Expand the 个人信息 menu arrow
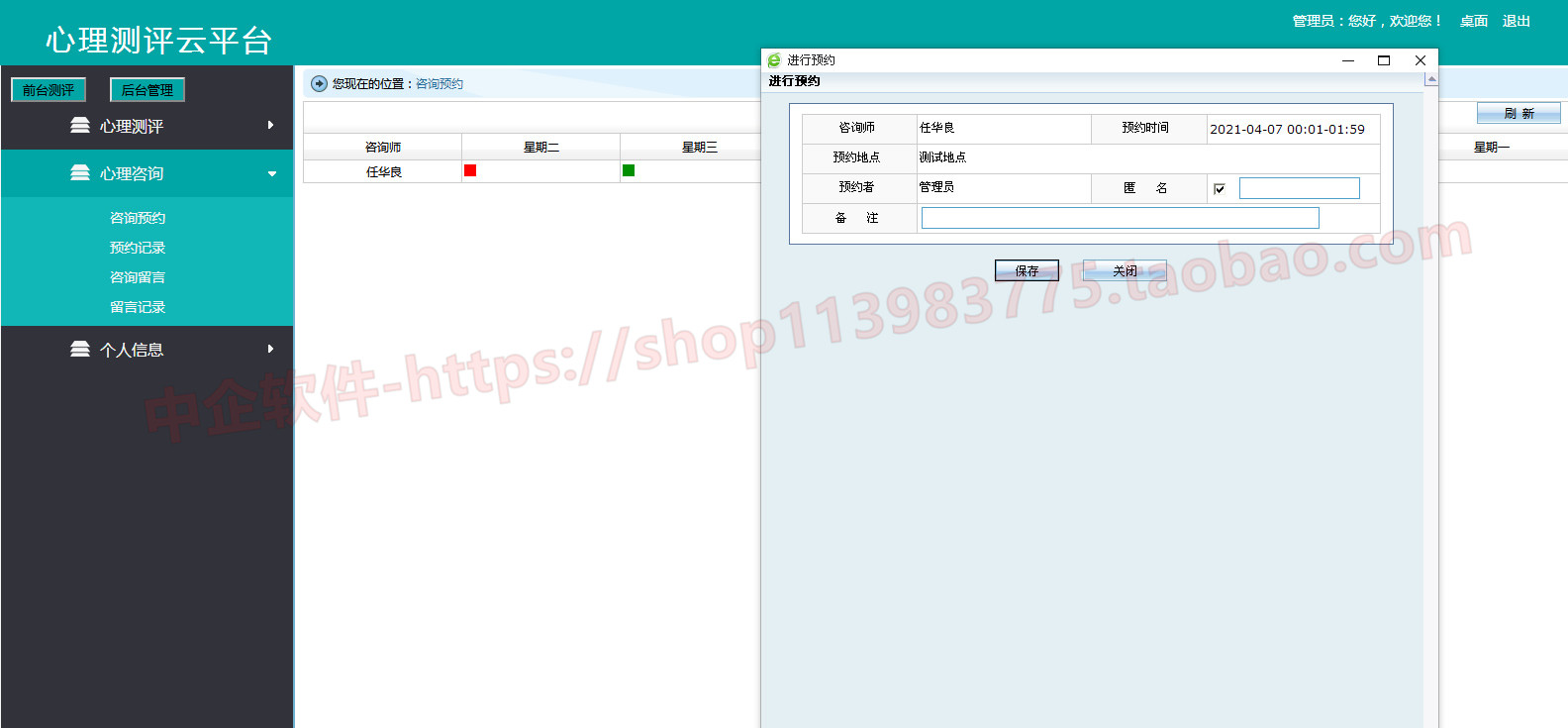 tap(270, 349)
